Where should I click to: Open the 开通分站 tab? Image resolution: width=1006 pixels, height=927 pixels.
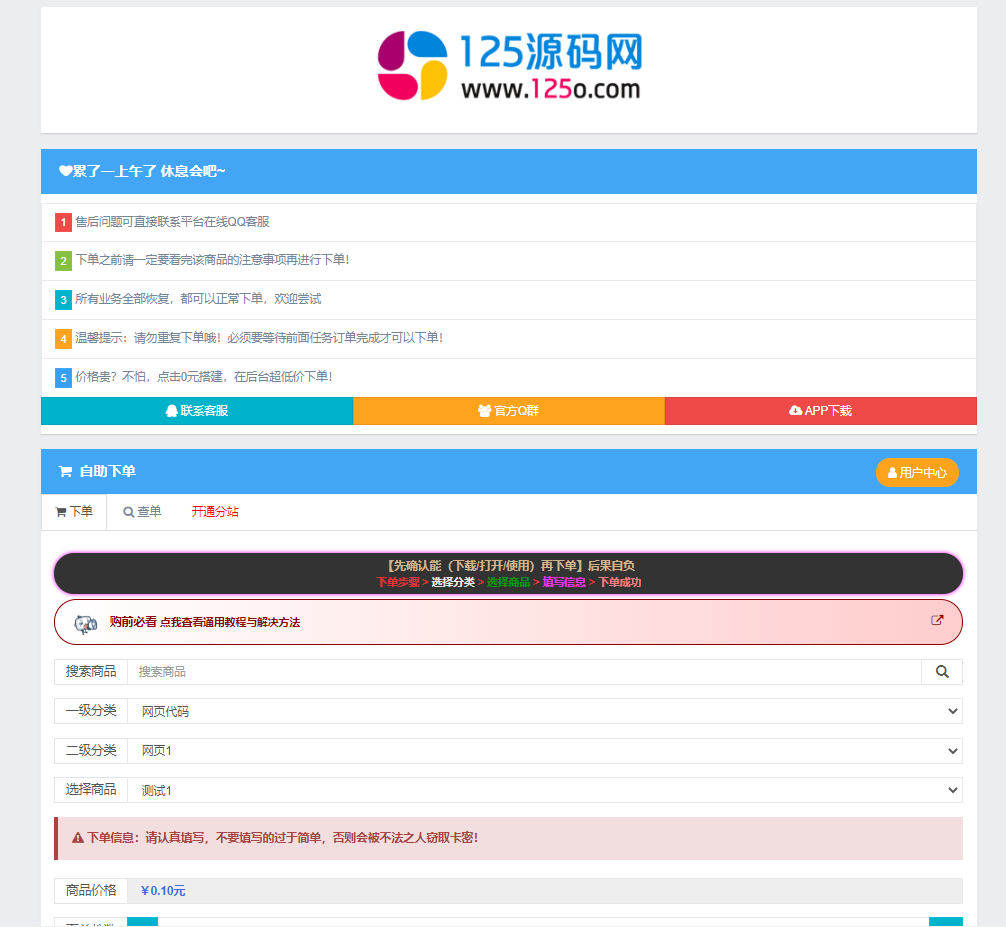pos(215,512)
